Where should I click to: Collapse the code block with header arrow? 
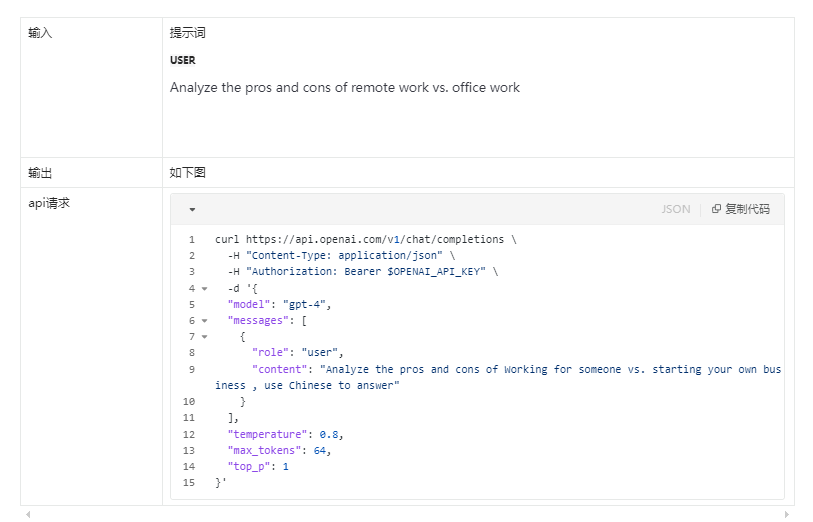(x=192, y=209)
